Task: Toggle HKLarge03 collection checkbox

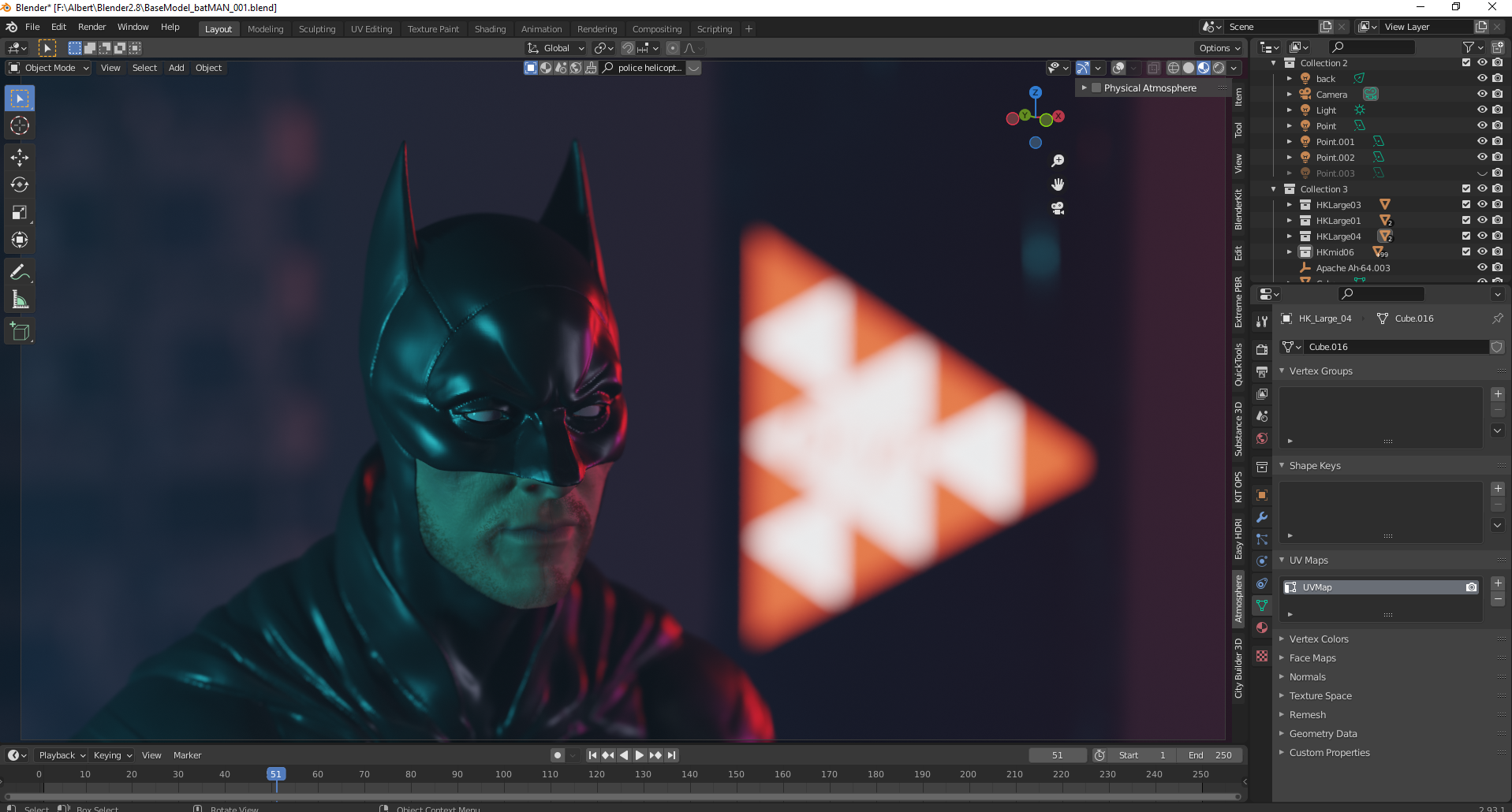Action: (x=1466, y=204)
